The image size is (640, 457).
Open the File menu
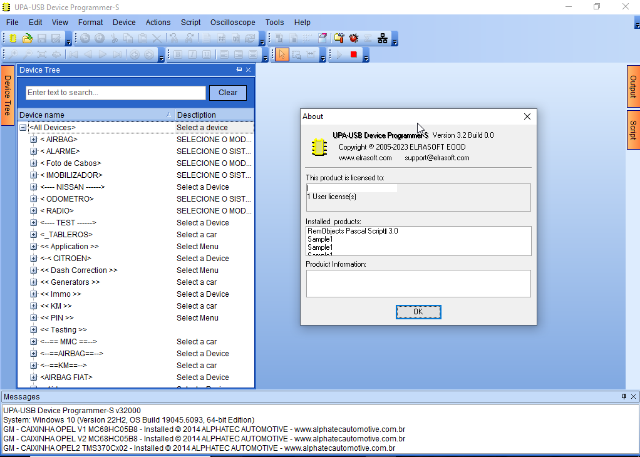click(12, 22)
